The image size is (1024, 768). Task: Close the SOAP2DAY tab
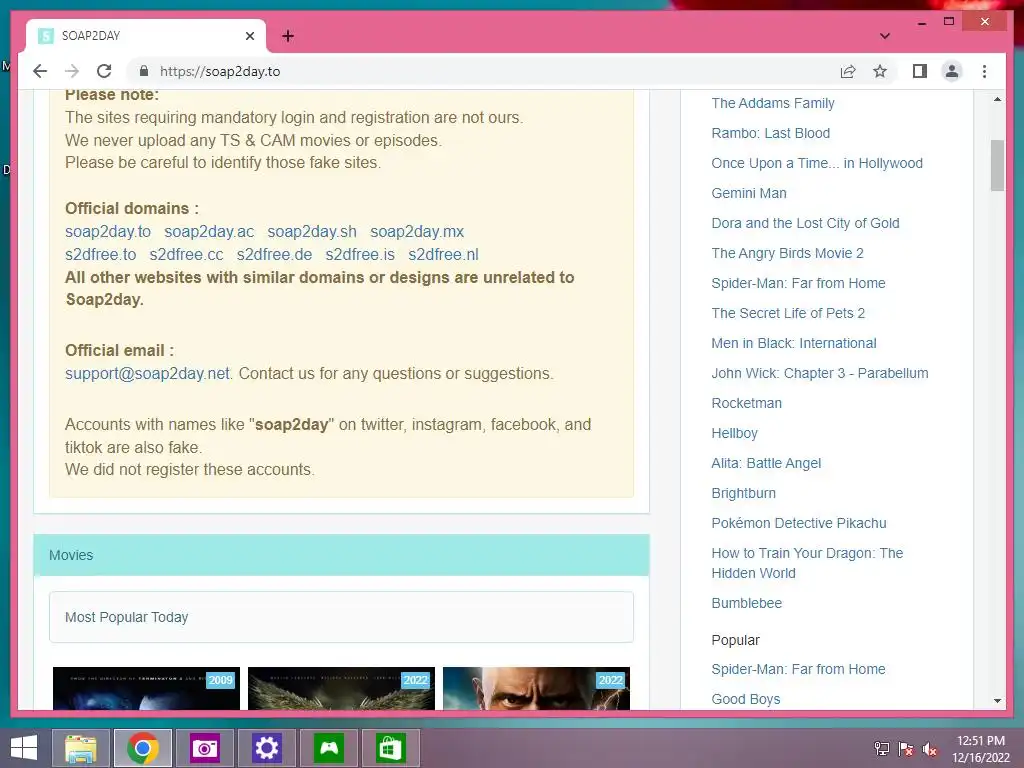(x=249, y=36)
